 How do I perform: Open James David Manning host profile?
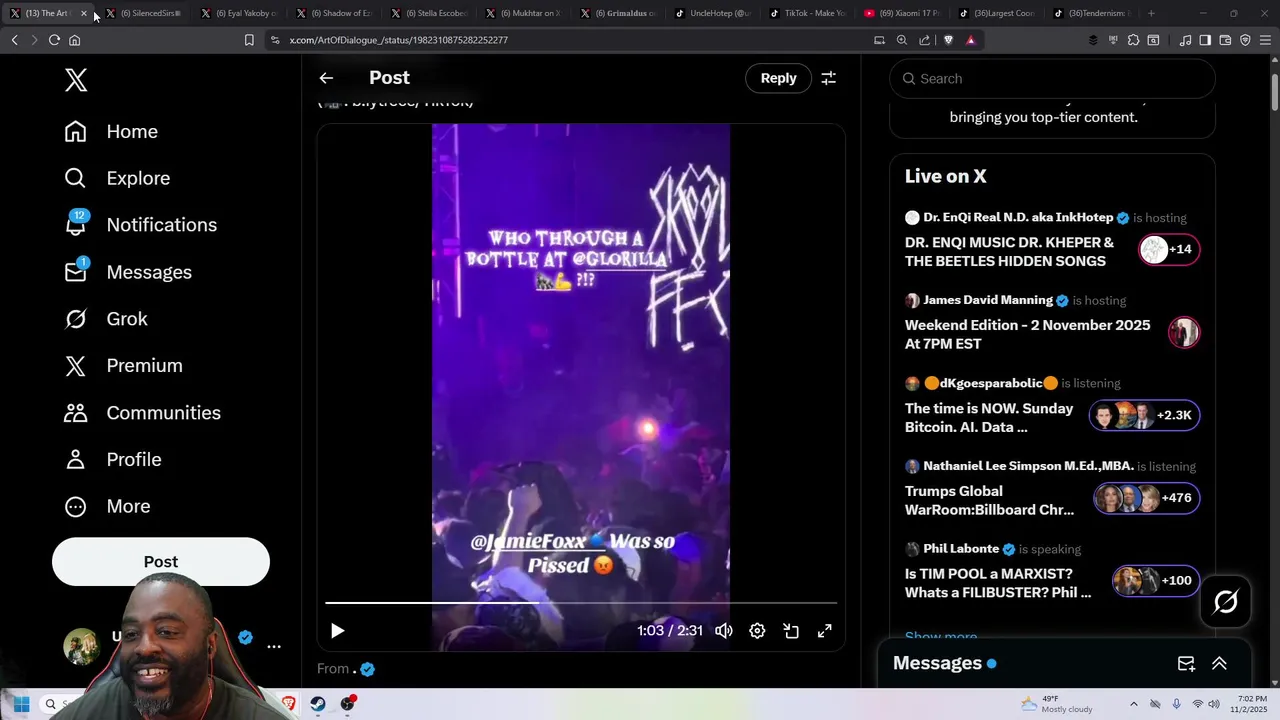988,300
